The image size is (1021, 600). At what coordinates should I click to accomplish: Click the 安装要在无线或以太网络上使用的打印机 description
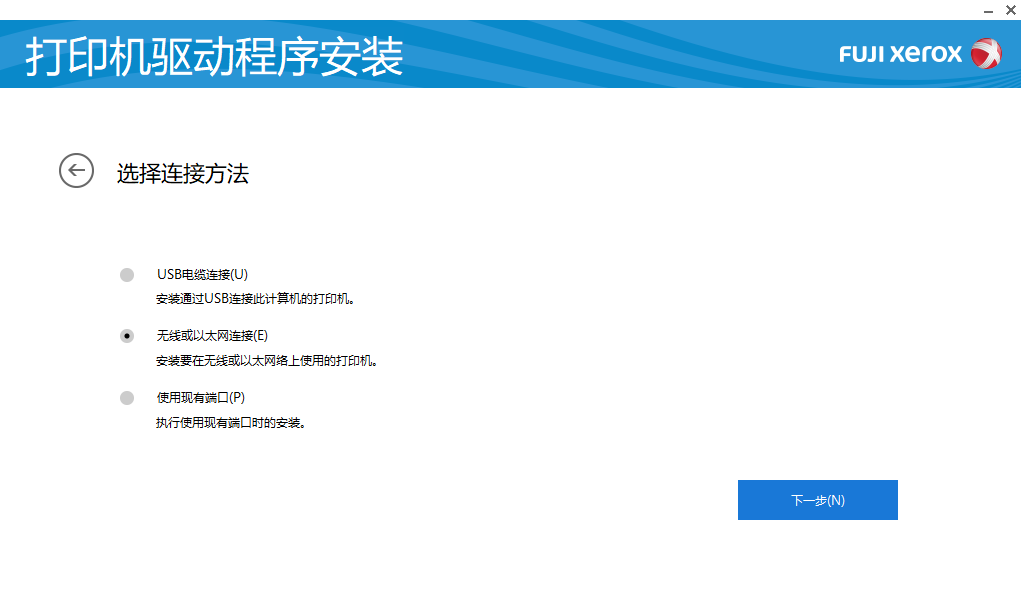266,360
